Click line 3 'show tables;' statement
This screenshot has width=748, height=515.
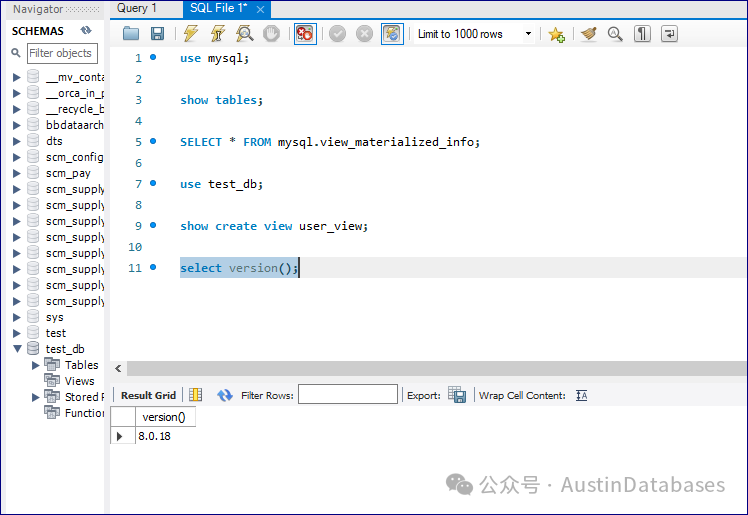[x=221, y=100]
